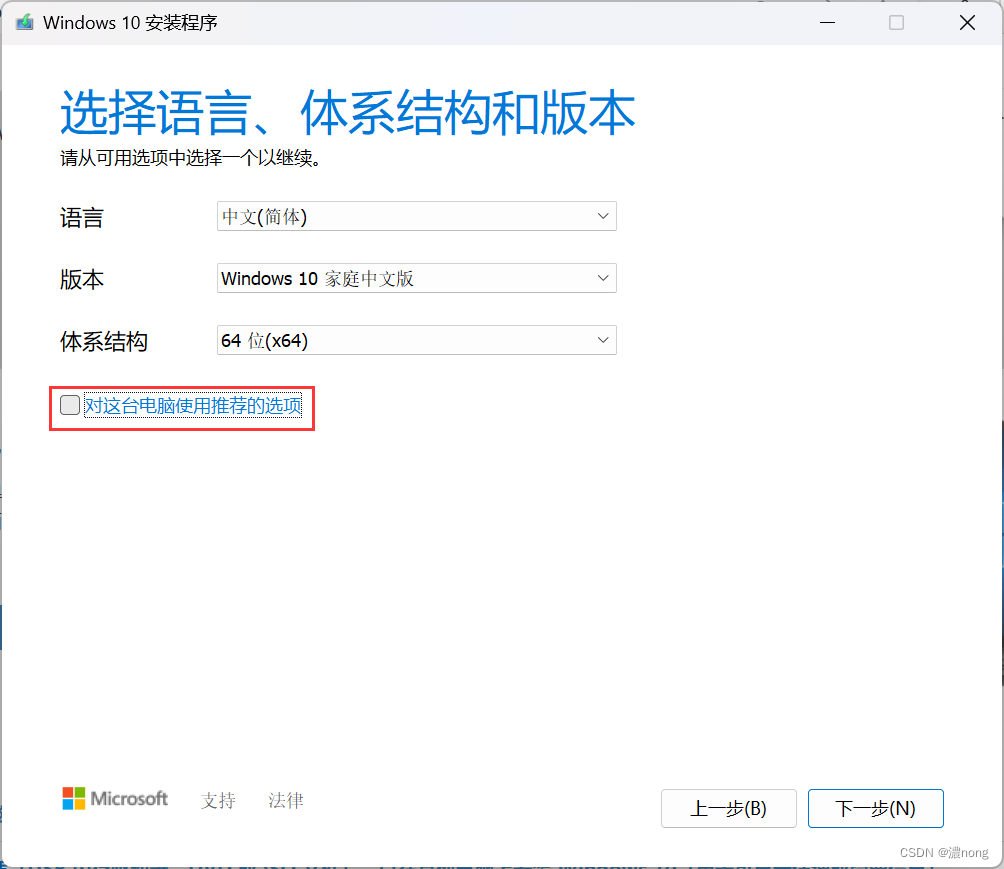Image resolution: width=1004 pixels, height=869 pixels.
Task: Click the Microsoft logo in the footer
Action: [115, 799]
